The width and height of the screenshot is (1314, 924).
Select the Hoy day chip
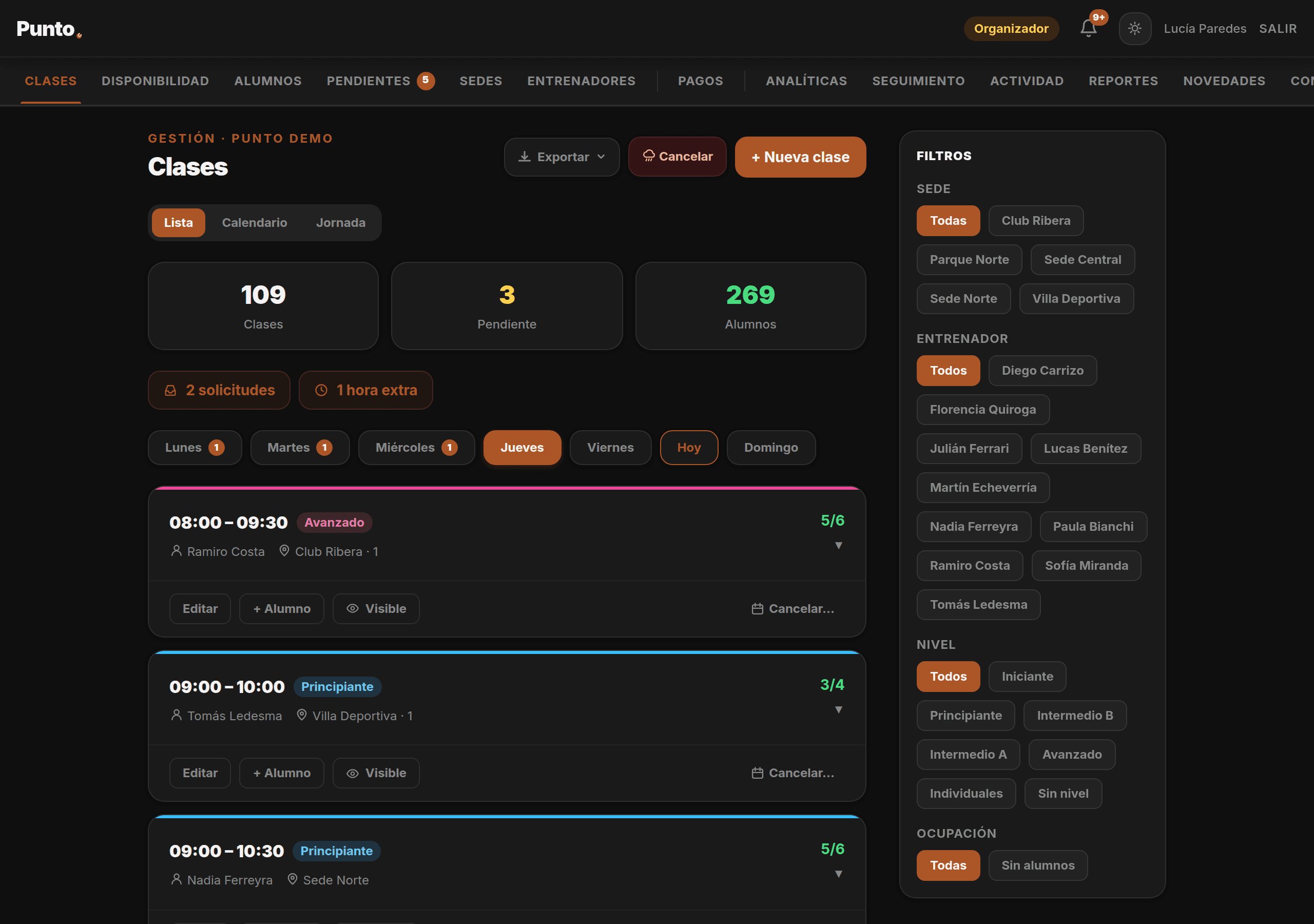pyautogui.click(x=688, y=447)
